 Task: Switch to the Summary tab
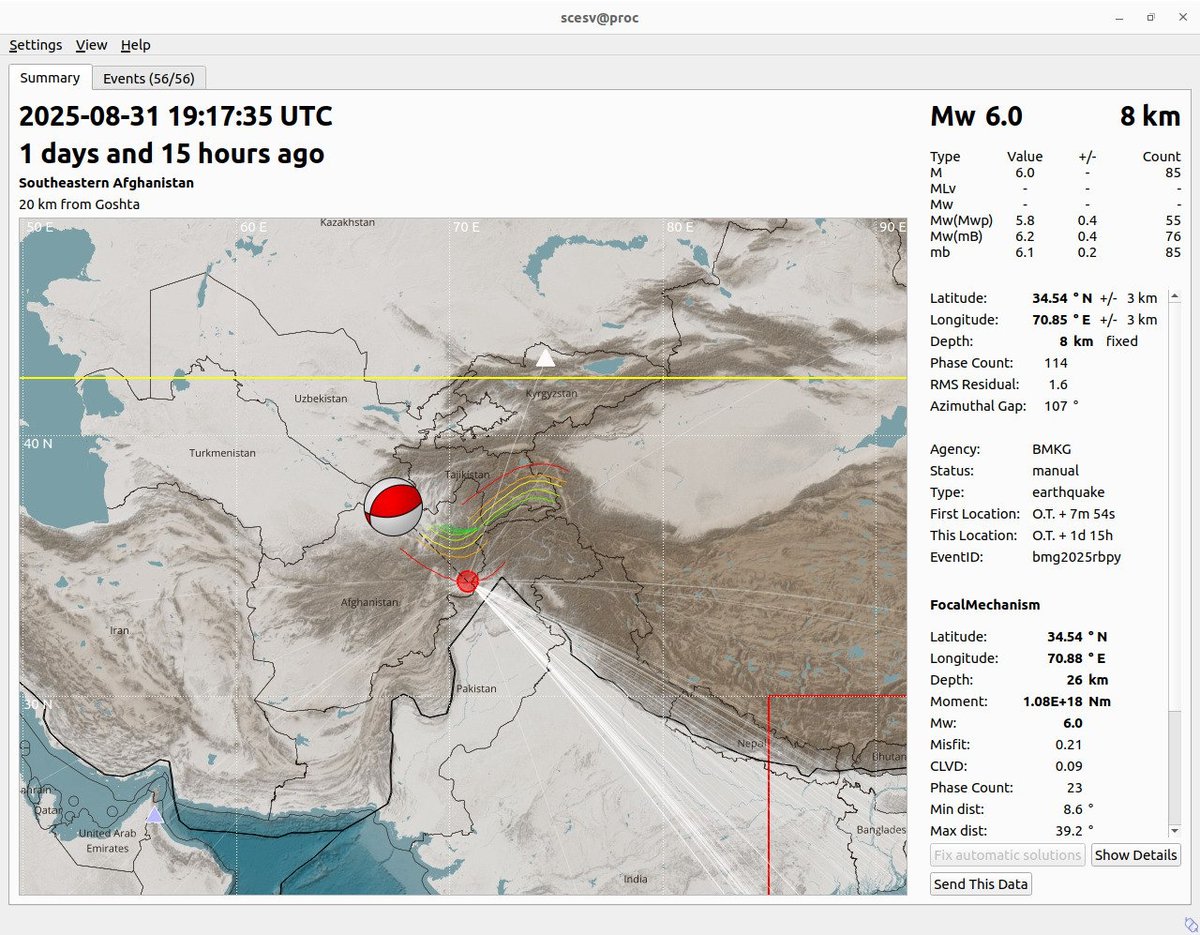[x=50, y=77]
